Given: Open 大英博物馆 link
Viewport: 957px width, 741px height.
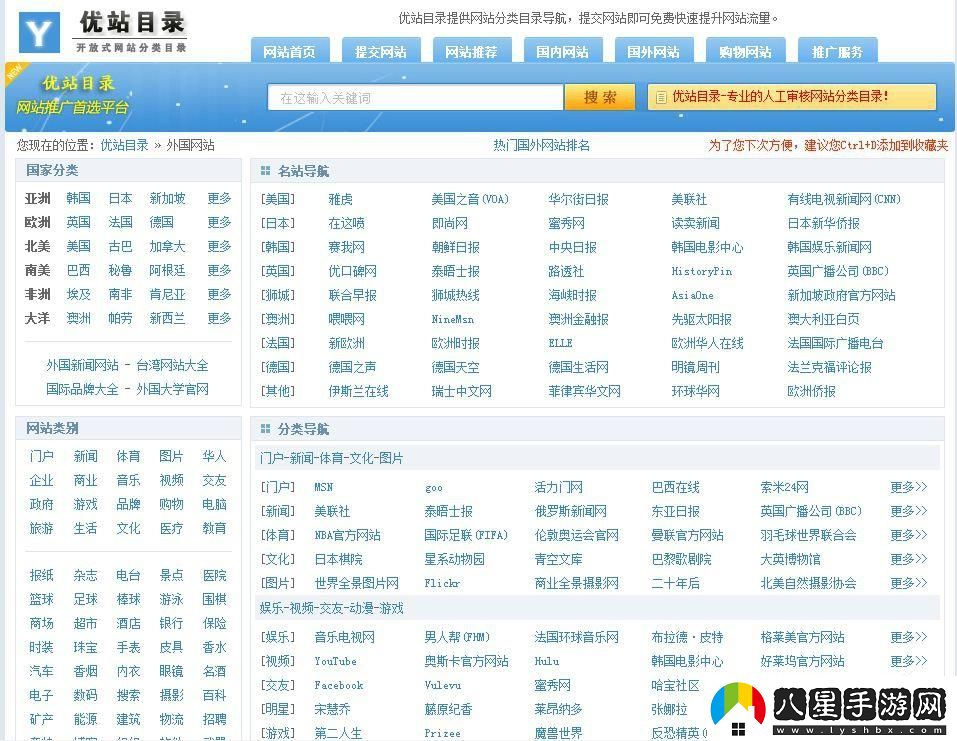Looking at the screenshot, I should pyautogui.click(x=790, y=559).
